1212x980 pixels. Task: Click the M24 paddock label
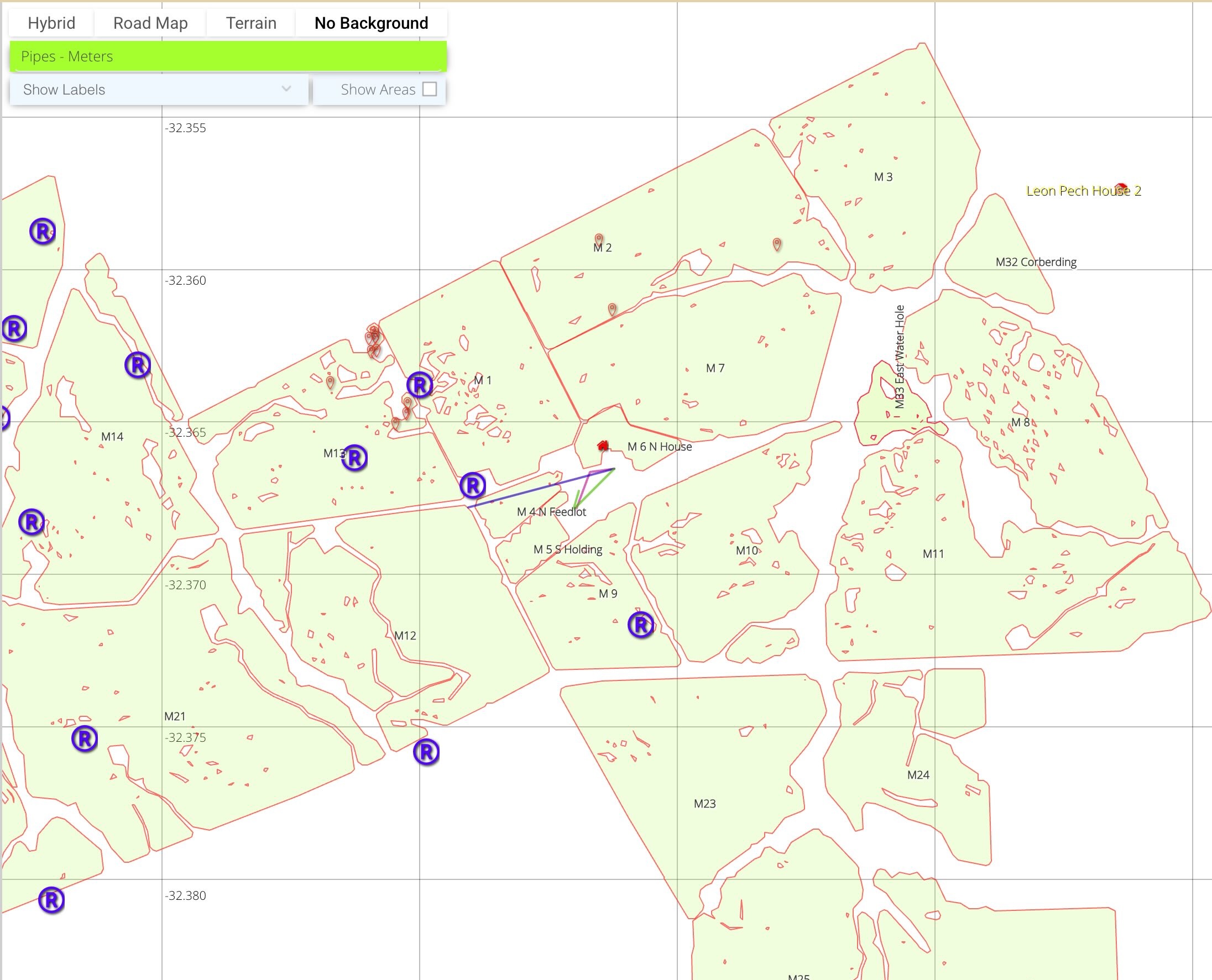point(918,775)
